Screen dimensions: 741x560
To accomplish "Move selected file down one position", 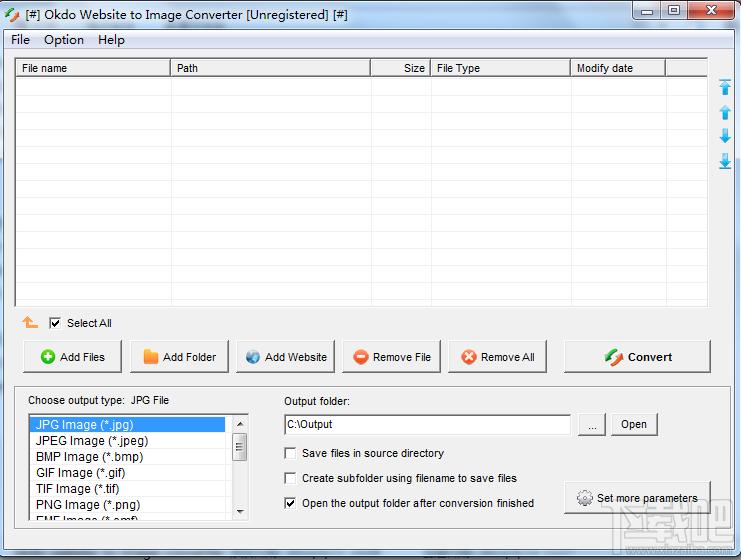I will 725,136.
